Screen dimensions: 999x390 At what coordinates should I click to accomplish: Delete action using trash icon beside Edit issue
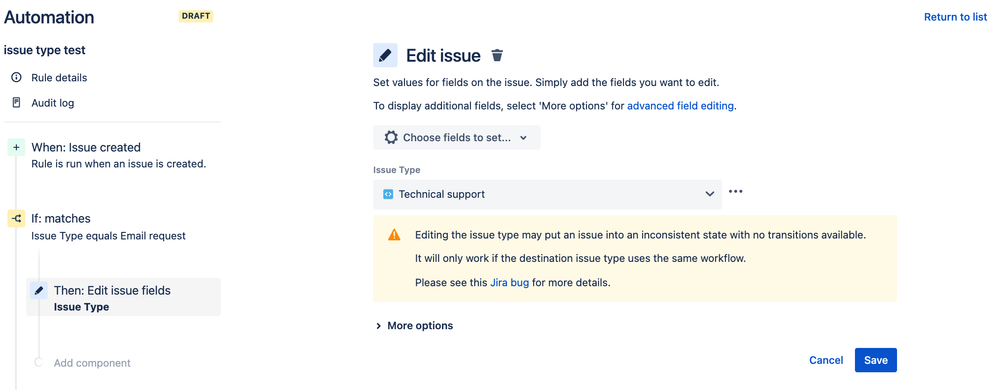click(498, 55)
